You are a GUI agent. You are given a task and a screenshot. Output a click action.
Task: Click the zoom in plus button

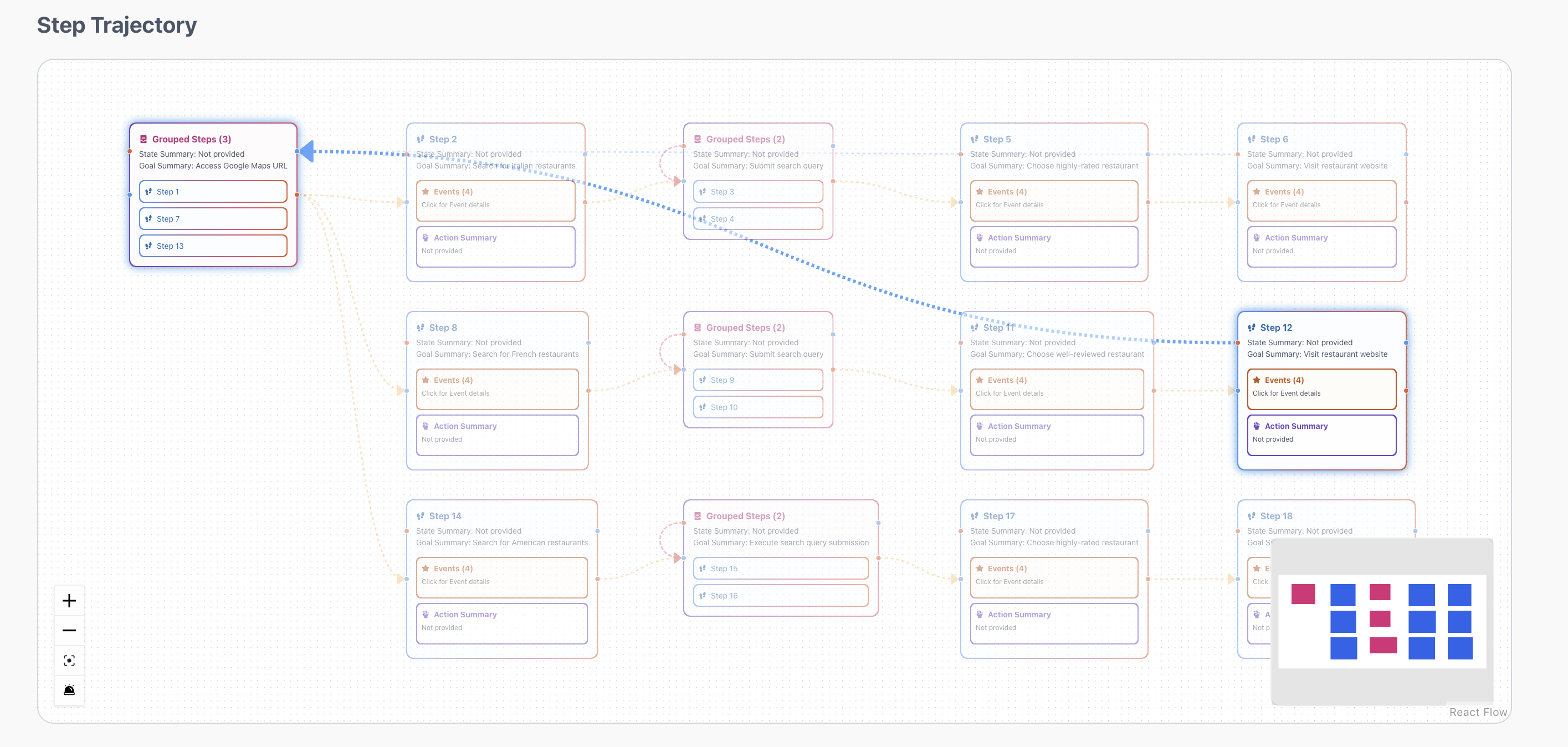point(69,600)
